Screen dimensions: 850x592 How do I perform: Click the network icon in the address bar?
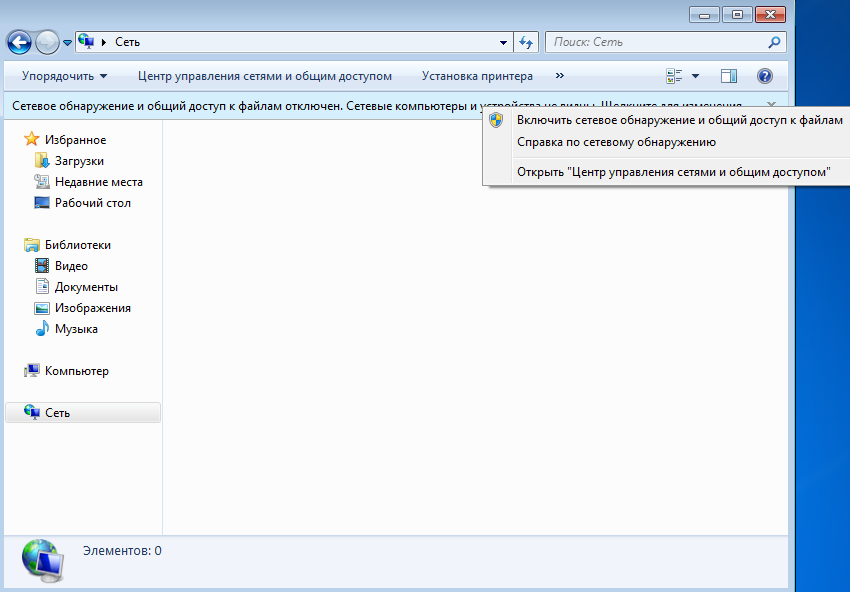tap(86, 42)
